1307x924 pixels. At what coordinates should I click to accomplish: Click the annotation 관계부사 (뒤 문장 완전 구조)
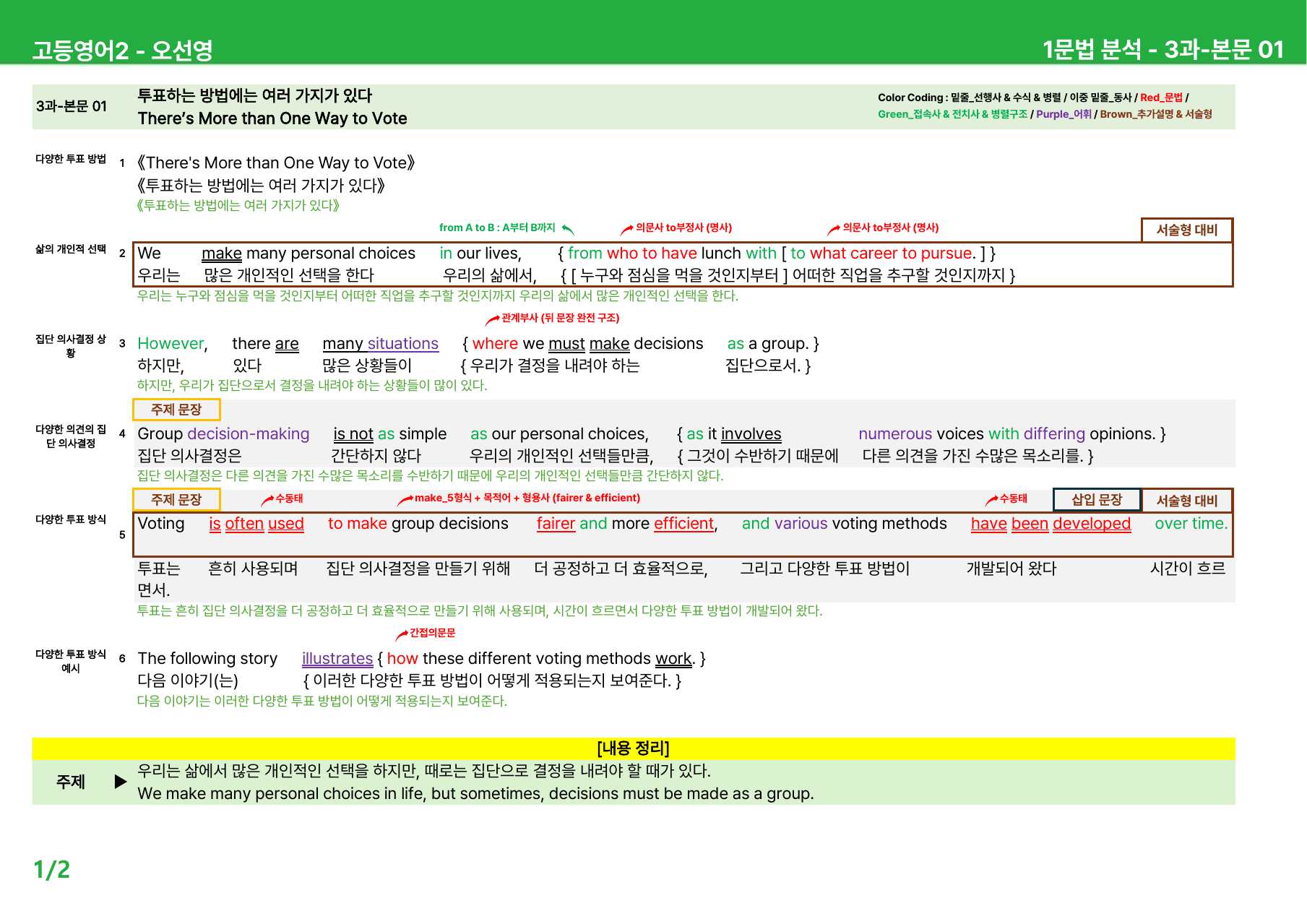[561, 318]
